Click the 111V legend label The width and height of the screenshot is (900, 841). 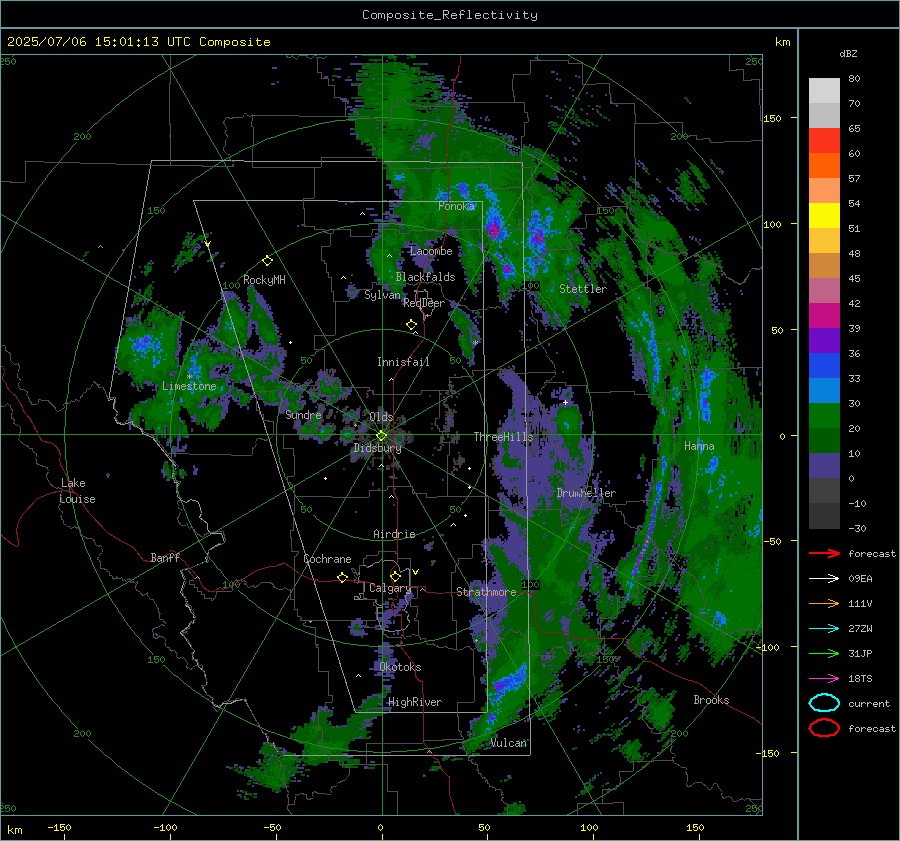[860, 603]
